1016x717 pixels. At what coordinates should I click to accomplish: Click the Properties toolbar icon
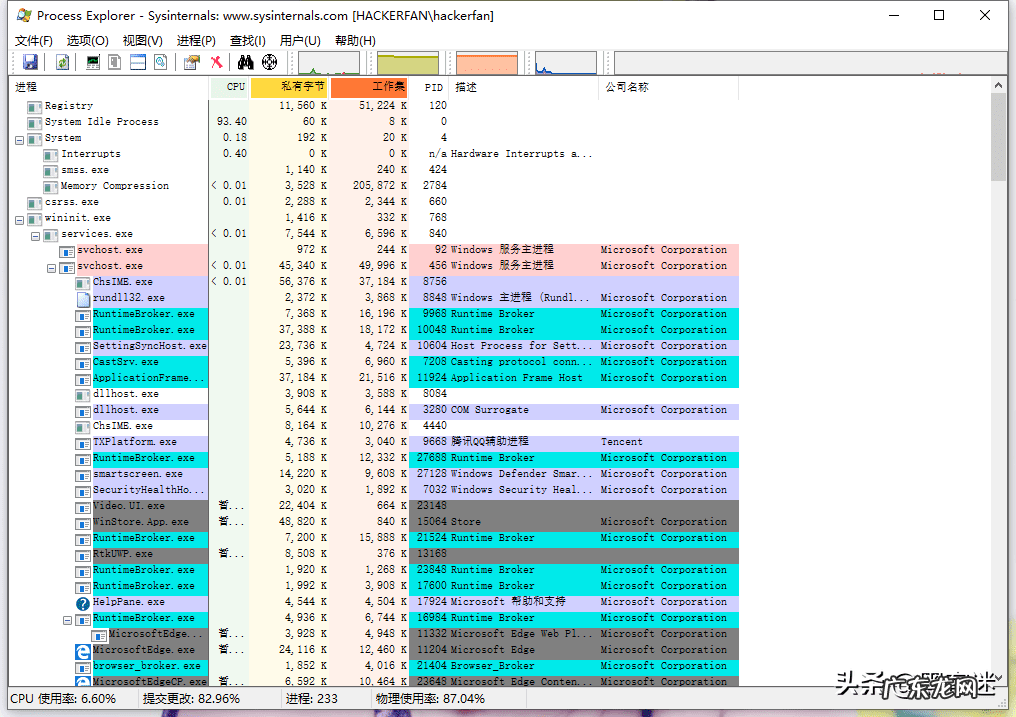click(191, 62)
